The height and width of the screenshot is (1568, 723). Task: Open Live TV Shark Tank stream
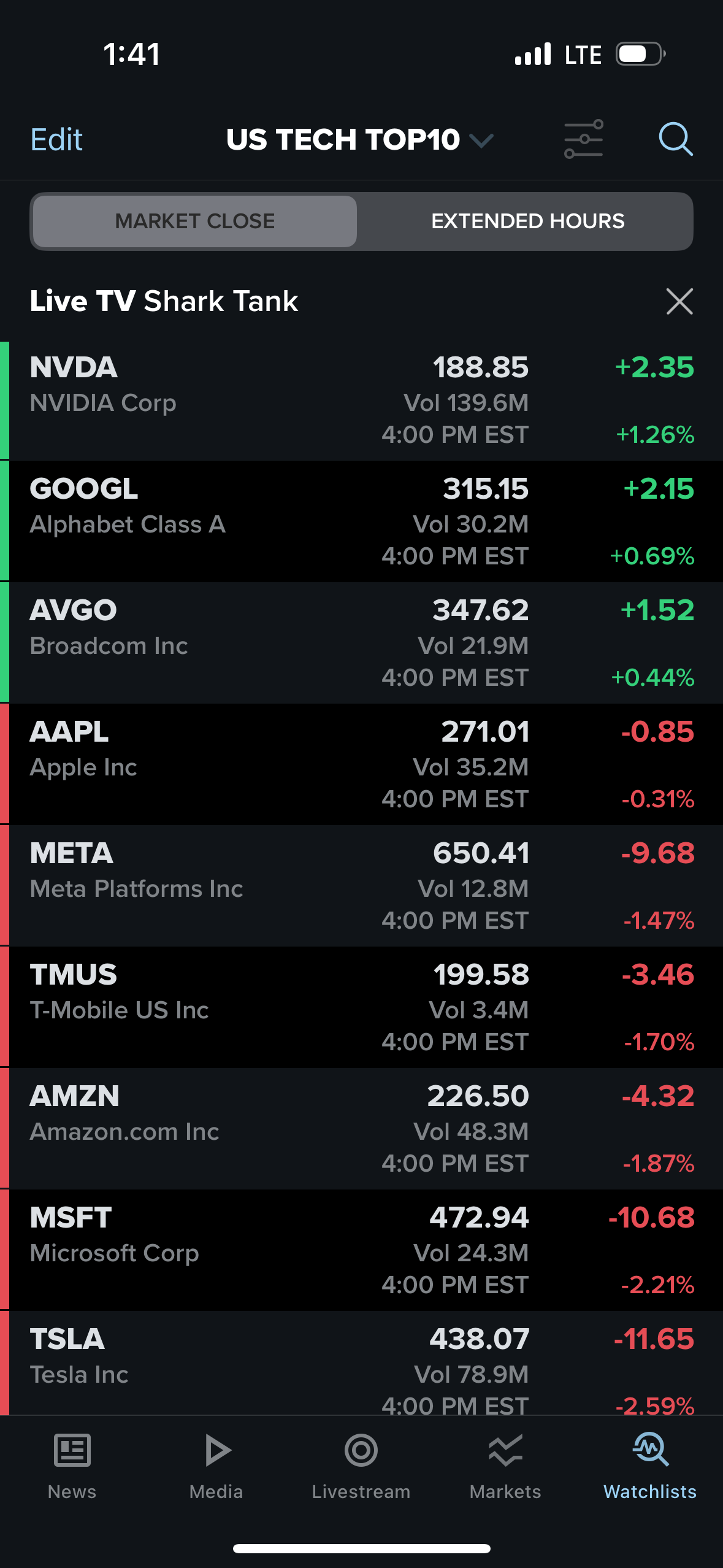[x=164, y=301]
